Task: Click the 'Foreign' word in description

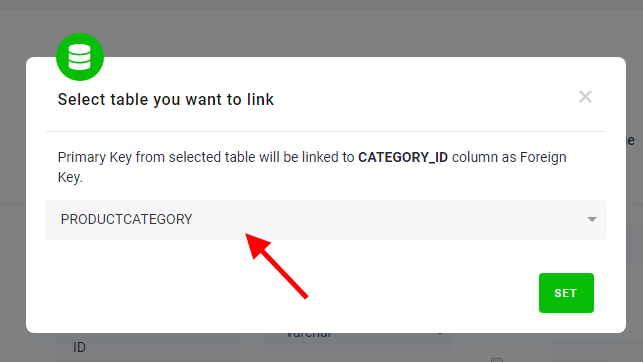Action: [x=543, y=157]
